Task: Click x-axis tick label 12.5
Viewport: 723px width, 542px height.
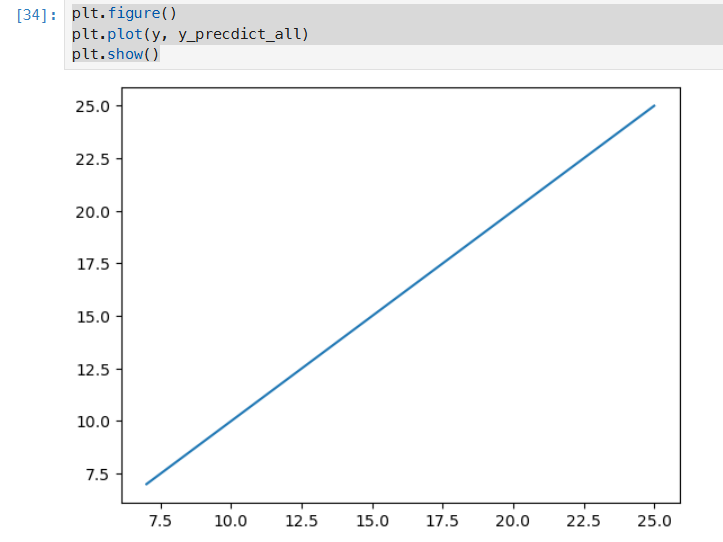Action: point(302,521)
